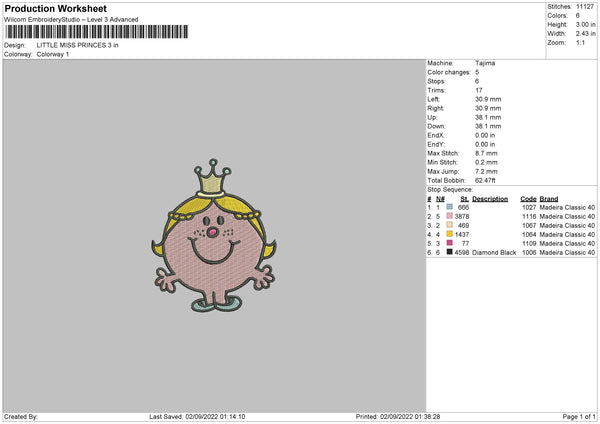Click the design name 'LITTLE MISS PRINCES 3 in'
Image resolution: width=600 pixels, height=424 pixels.
click(x=77, y=45)
